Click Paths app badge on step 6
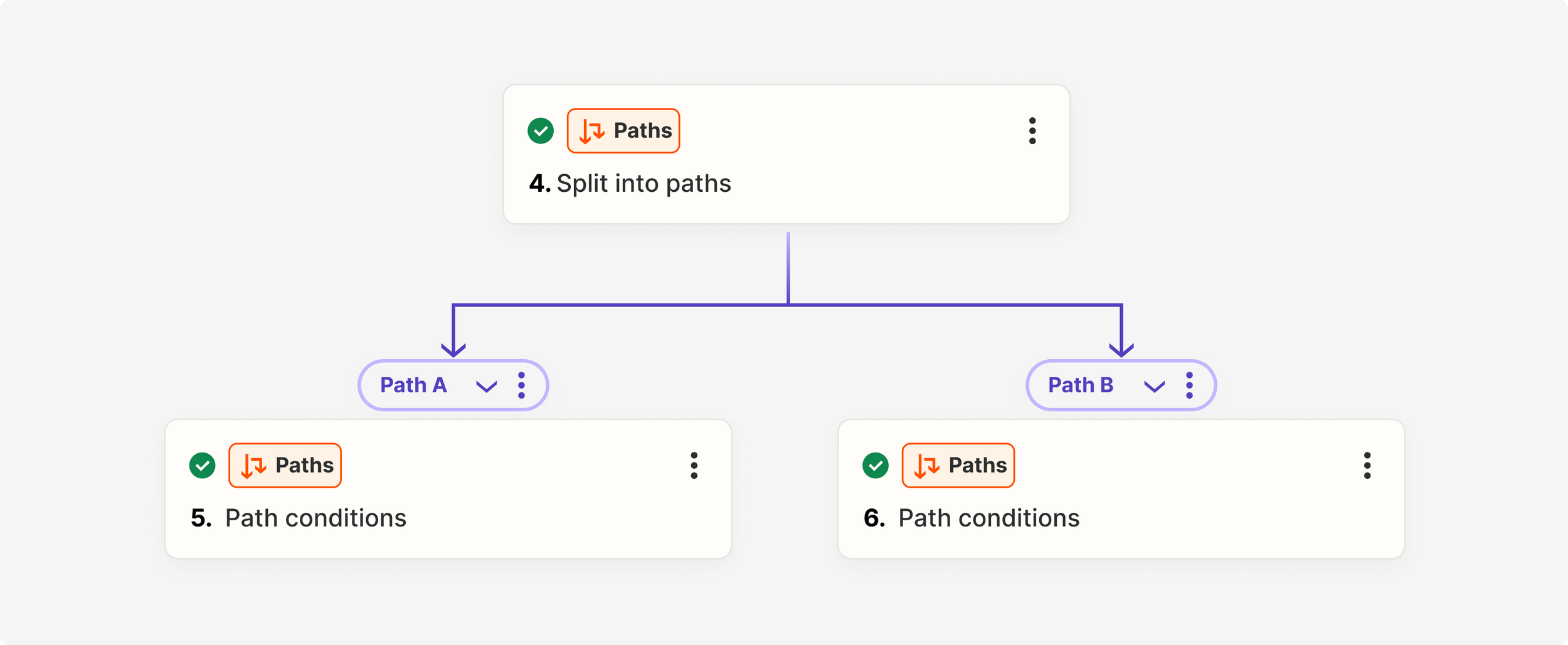Image resolution: width=1568 pixels, height=645 pixels. coord(958,466)
